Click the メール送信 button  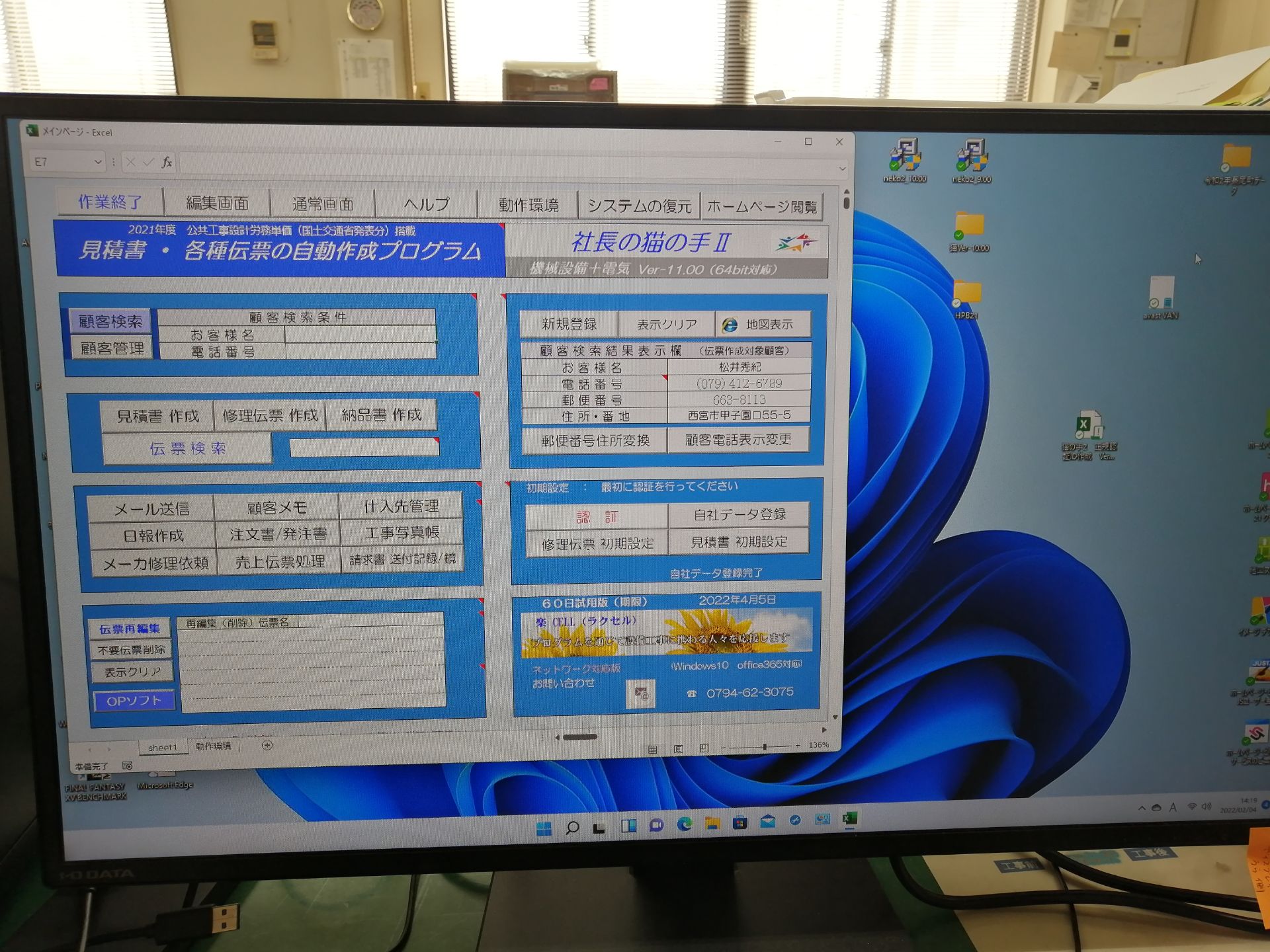pyautogui.click(x=151, y=509)
